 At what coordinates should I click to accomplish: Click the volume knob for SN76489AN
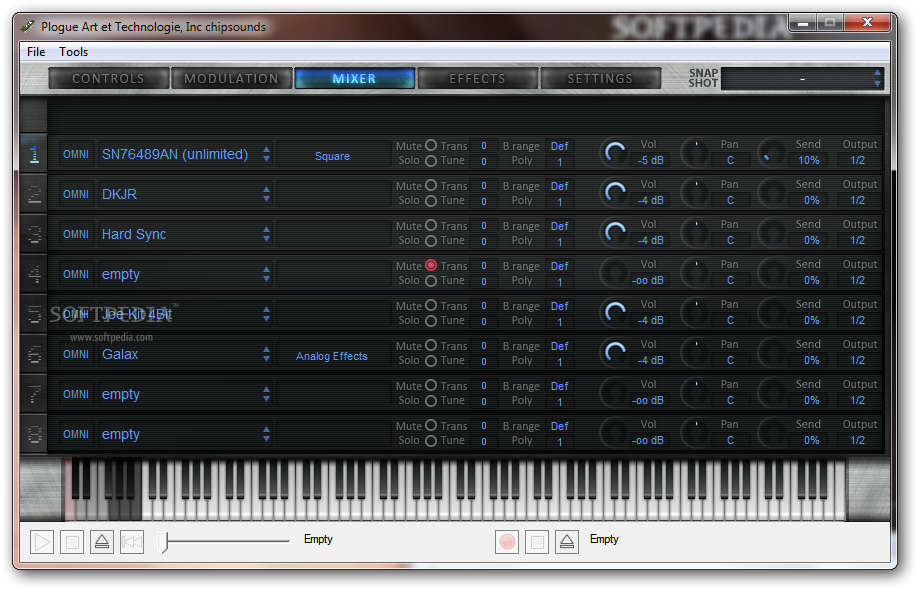tap(615, 153)
